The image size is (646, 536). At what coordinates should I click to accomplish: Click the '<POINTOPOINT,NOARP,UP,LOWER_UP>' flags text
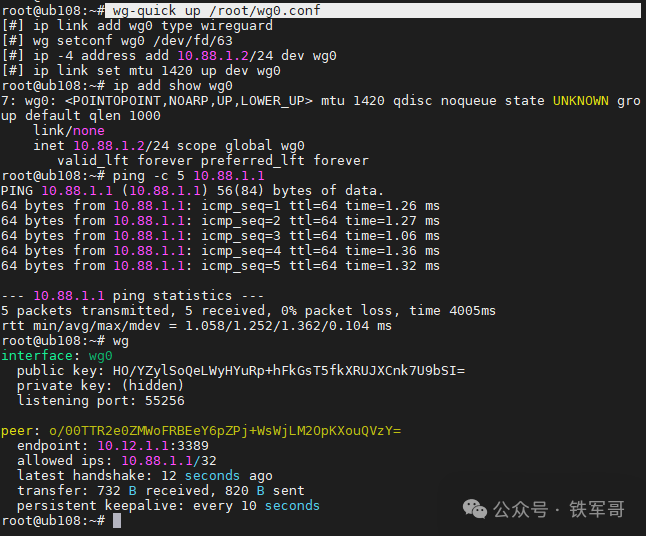tap(189, 101)
